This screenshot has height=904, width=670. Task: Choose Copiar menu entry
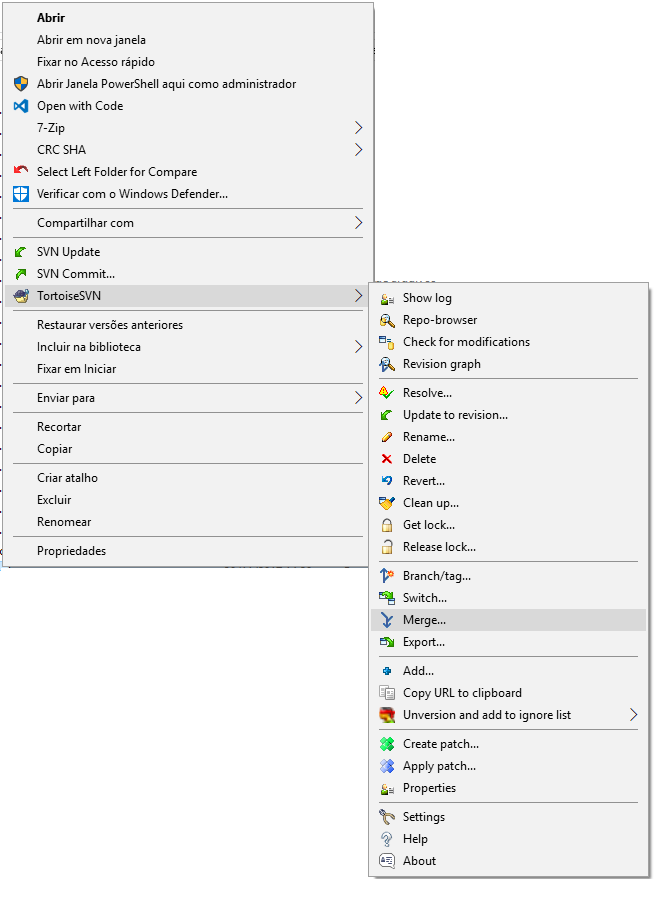pyautogui.click(x=188, y=449)
